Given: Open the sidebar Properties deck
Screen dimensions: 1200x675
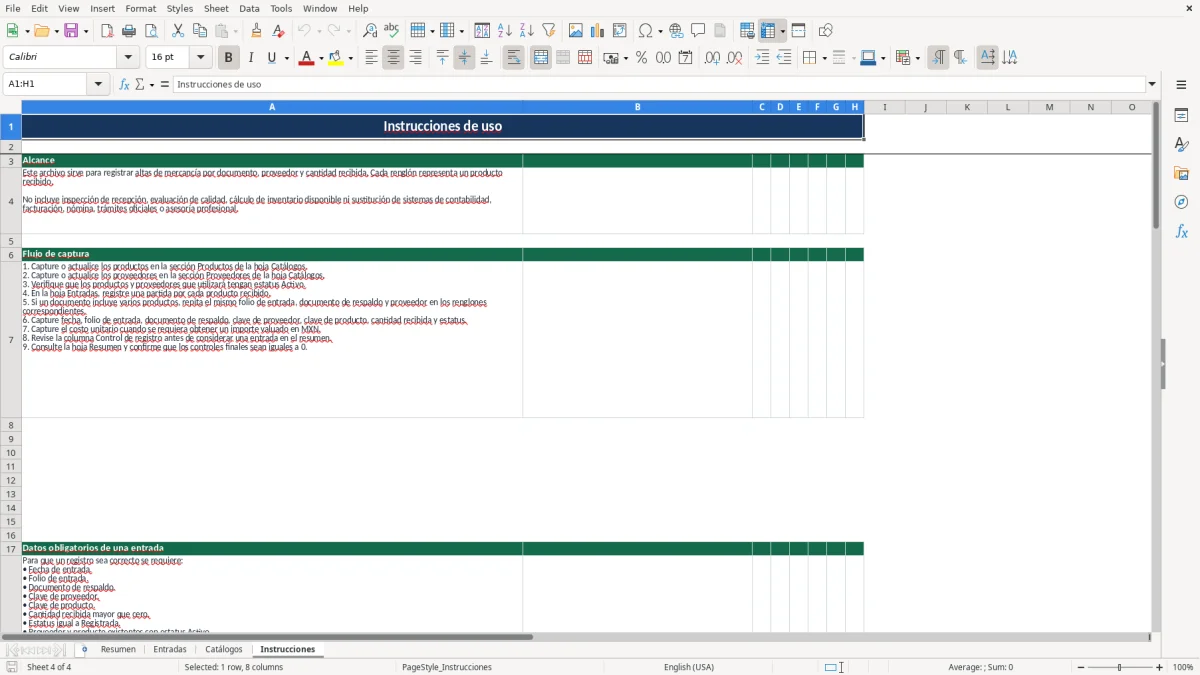Looking at the screenshot, I should [1181, 116].
